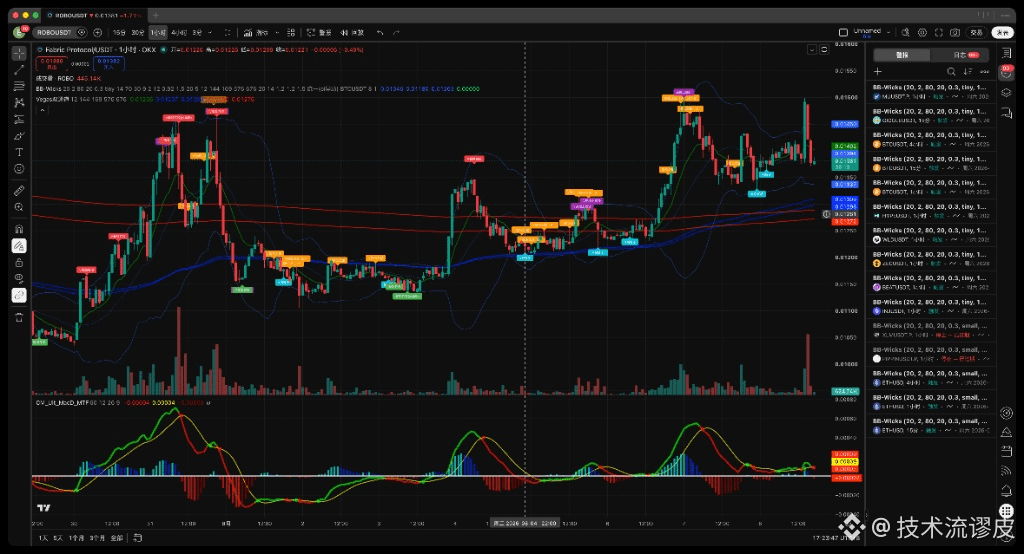Open the Fibonacci tools group
The image size is (1024, 554).
19,86
